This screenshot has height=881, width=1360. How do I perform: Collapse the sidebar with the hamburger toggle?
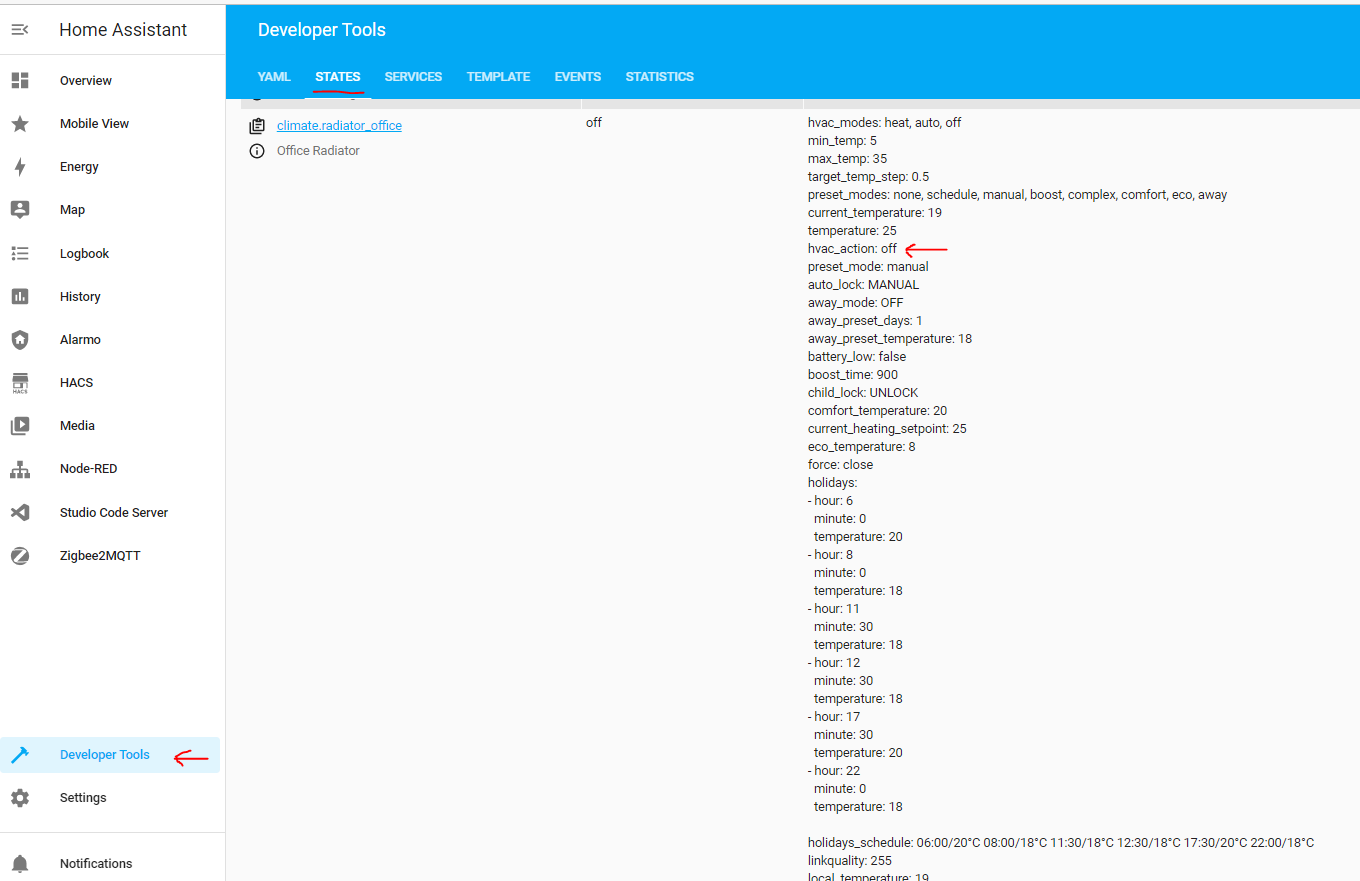point(21,29)
